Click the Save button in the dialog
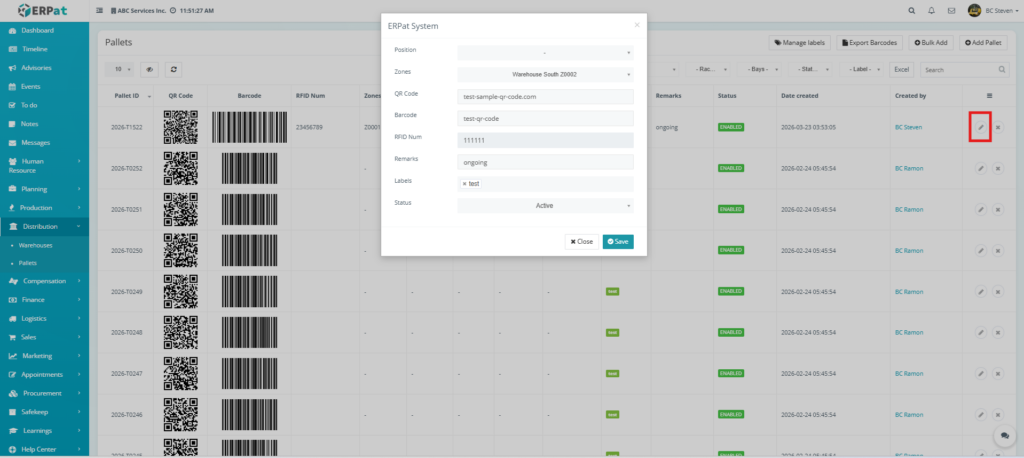 (618, 241)
